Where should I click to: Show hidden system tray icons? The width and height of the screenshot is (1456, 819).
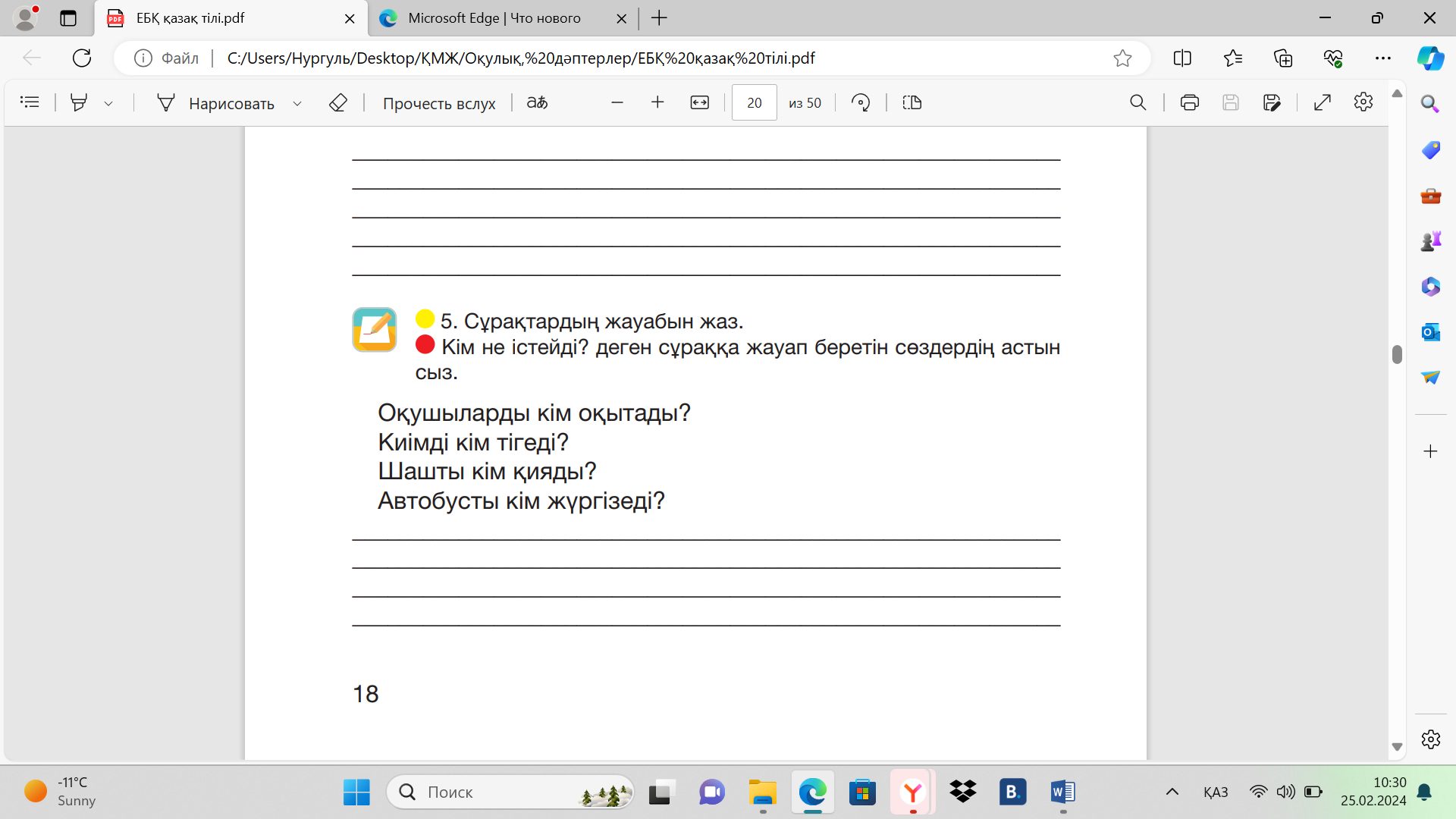click(1172, 792)
